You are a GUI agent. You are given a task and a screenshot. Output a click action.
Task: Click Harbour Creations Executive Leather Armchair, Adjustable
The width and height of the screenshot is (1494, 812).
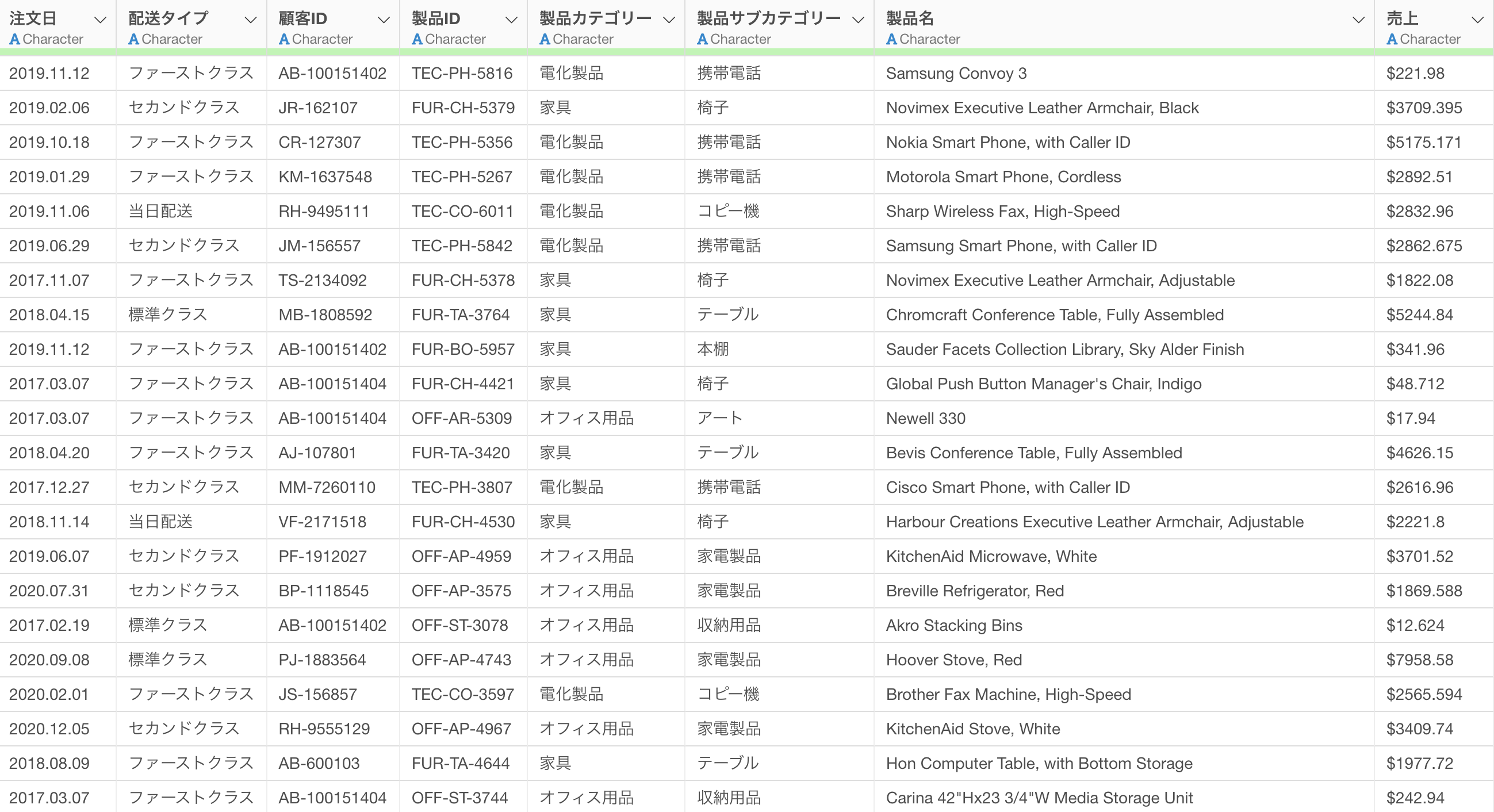point(1094,522)
